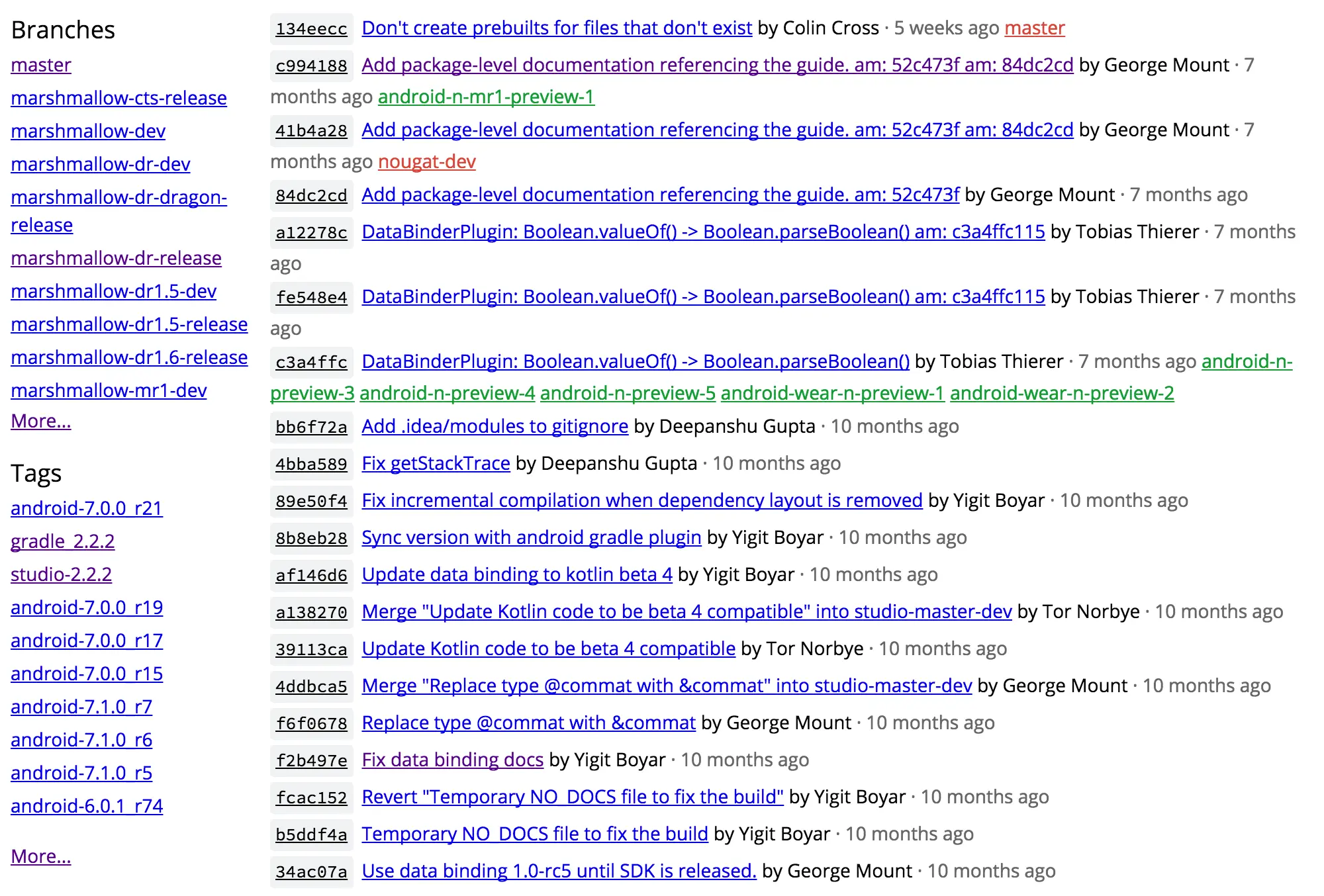This screenshot has width=1324, height=896.
Task: Open "Sync version with android gradle plugin" commit
Action: (531, 537)
